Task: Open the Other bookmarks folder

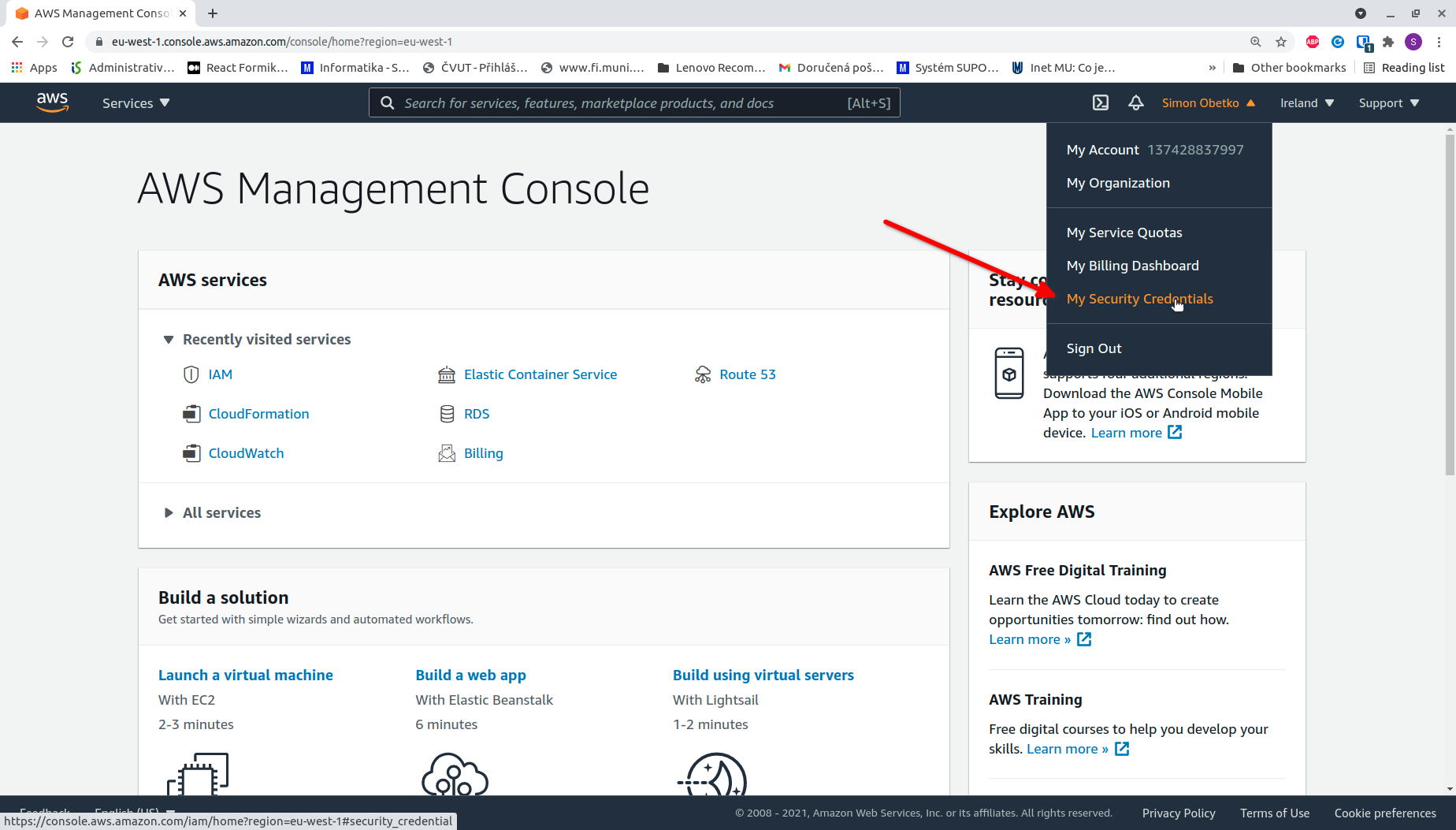Action: pos(1289,68)
